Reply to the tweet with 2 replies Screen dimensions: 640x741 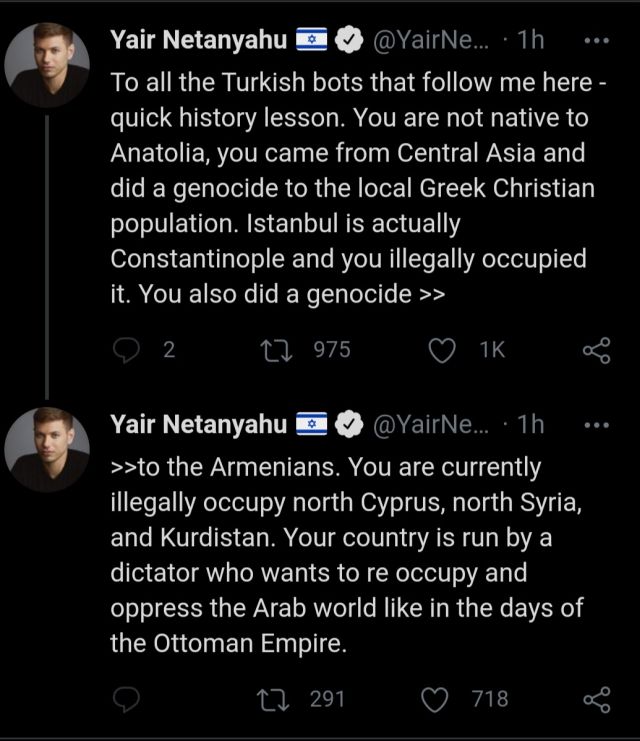point(127,349)
